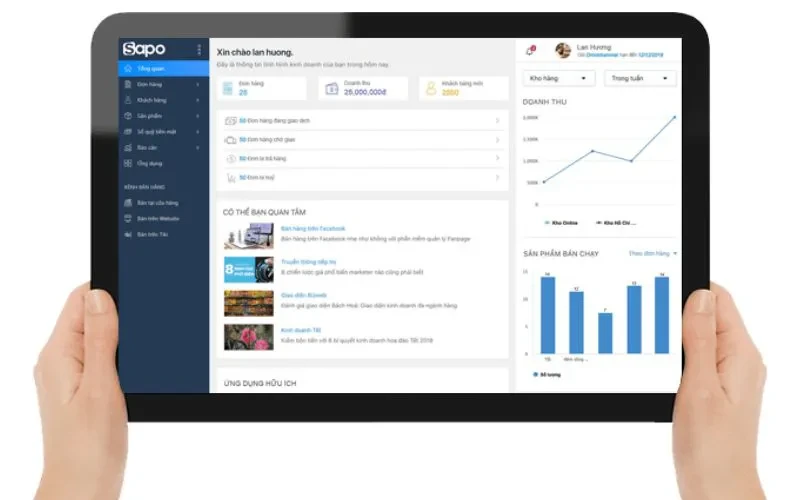Screen dimensions: 800x500
Task: Click the Khách hàng mới person icon
Action: click(x=431, y=88)
